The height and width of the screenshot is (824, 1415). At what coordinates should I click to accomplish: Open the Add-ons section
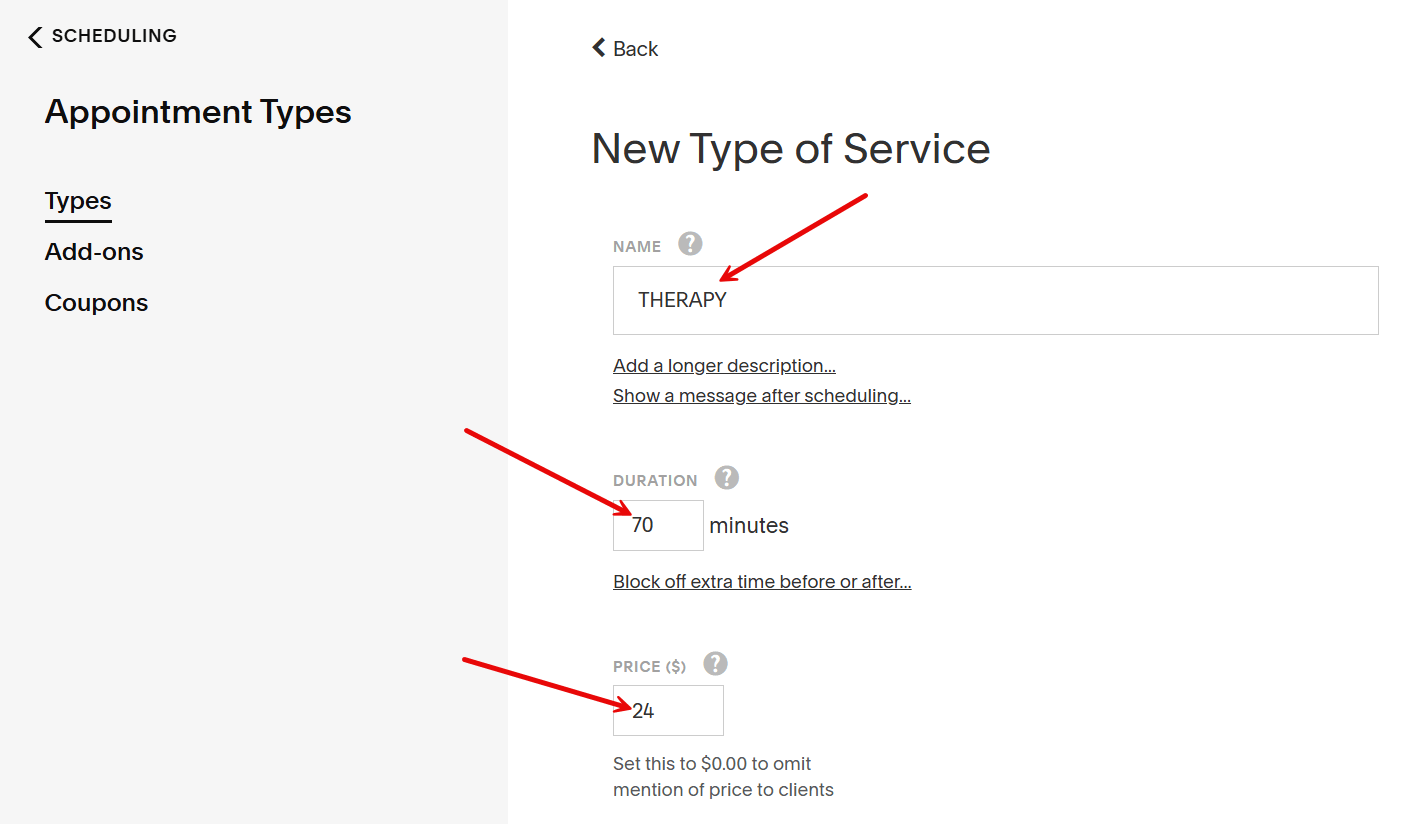[x=94, y=252]
